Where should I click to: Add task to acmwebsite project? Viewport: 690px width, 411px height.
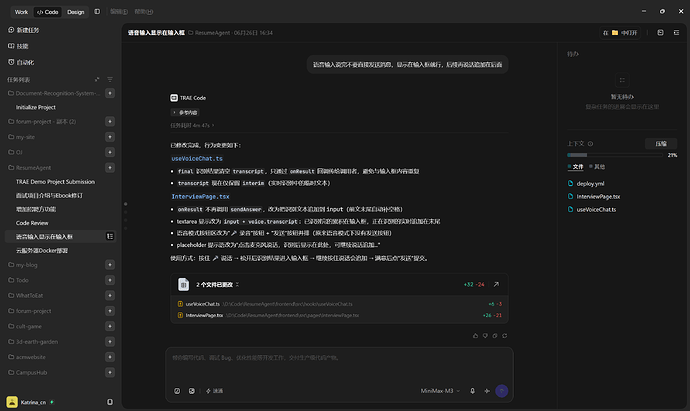tap(110, 357)
